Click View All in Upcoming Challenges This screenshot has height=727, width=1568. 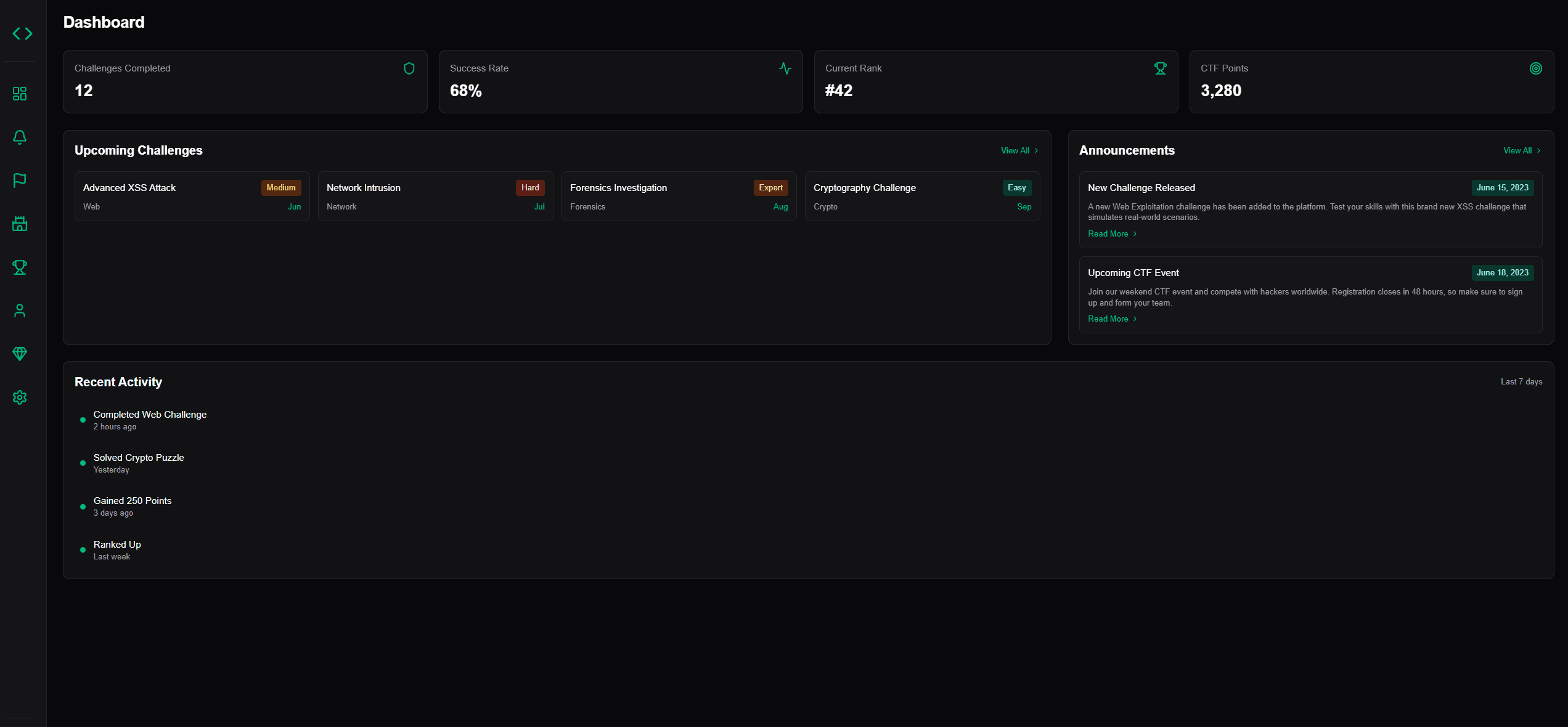[1019, 150]
